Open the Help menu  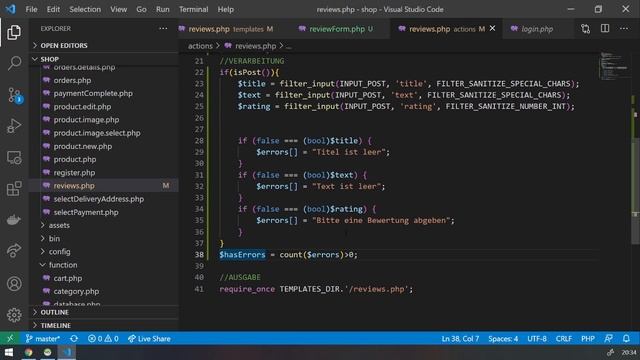(x=225, y=9)
